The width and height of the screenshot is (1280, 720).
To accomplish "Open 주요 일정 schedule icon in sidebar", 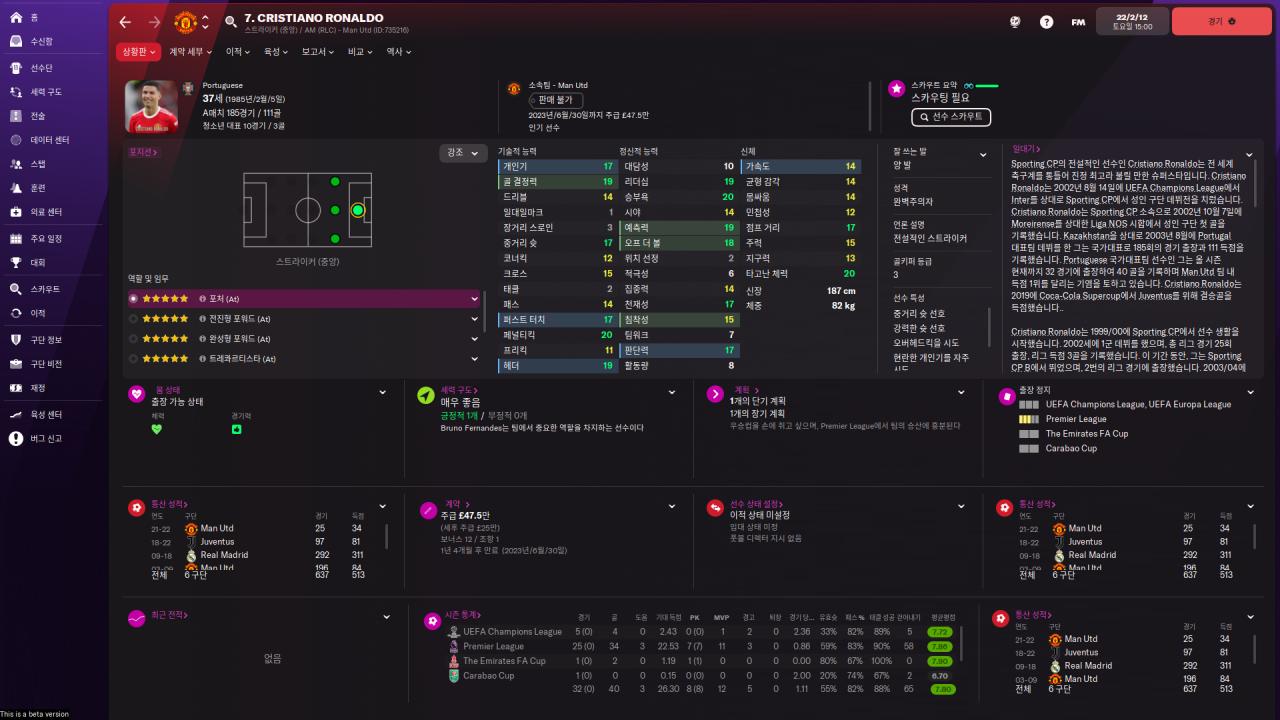I will (15, 239).
